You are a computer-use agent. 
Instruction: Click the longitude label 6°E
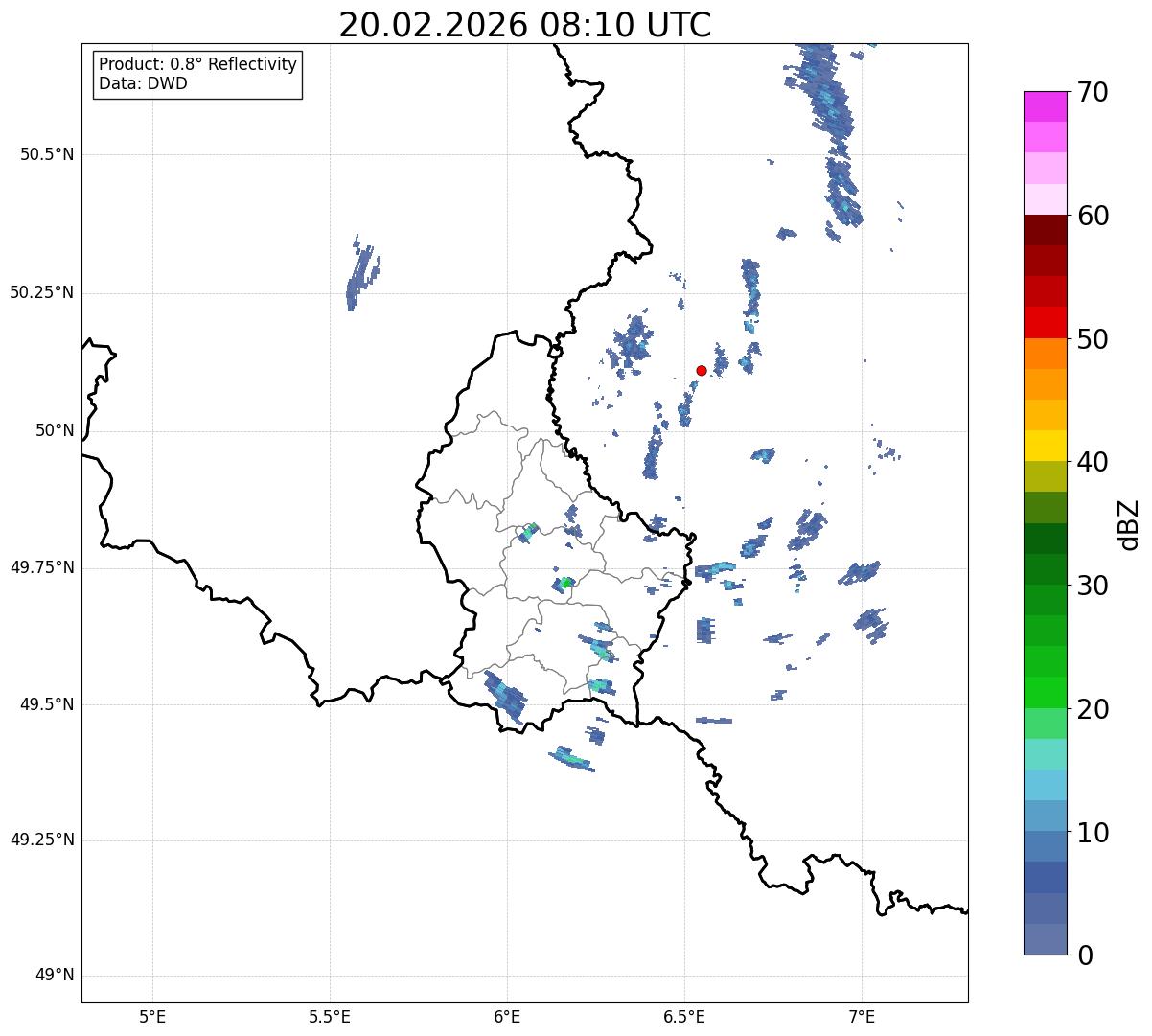coord(507,1016)
